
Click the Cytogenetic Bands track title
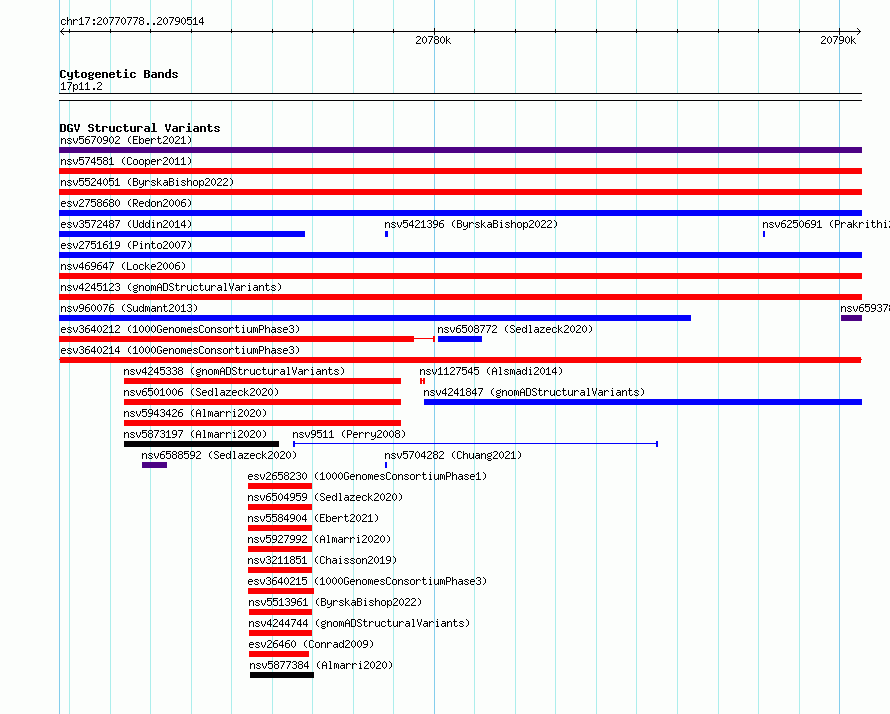[x=119, y=74]
